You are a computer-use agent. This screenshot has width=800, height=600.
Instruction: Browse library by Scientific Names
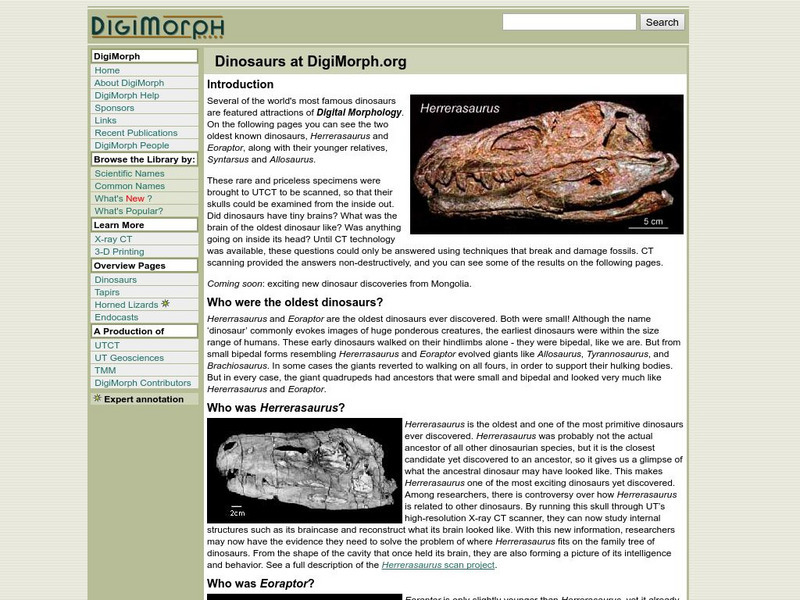tap(129, 173)
